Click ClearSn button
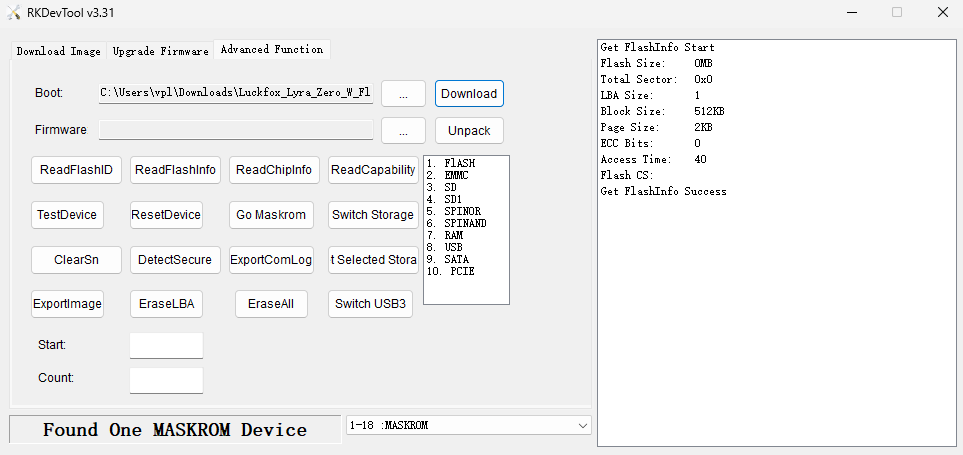Viewport: 963px width, 455px height. (x=76, y=260)
